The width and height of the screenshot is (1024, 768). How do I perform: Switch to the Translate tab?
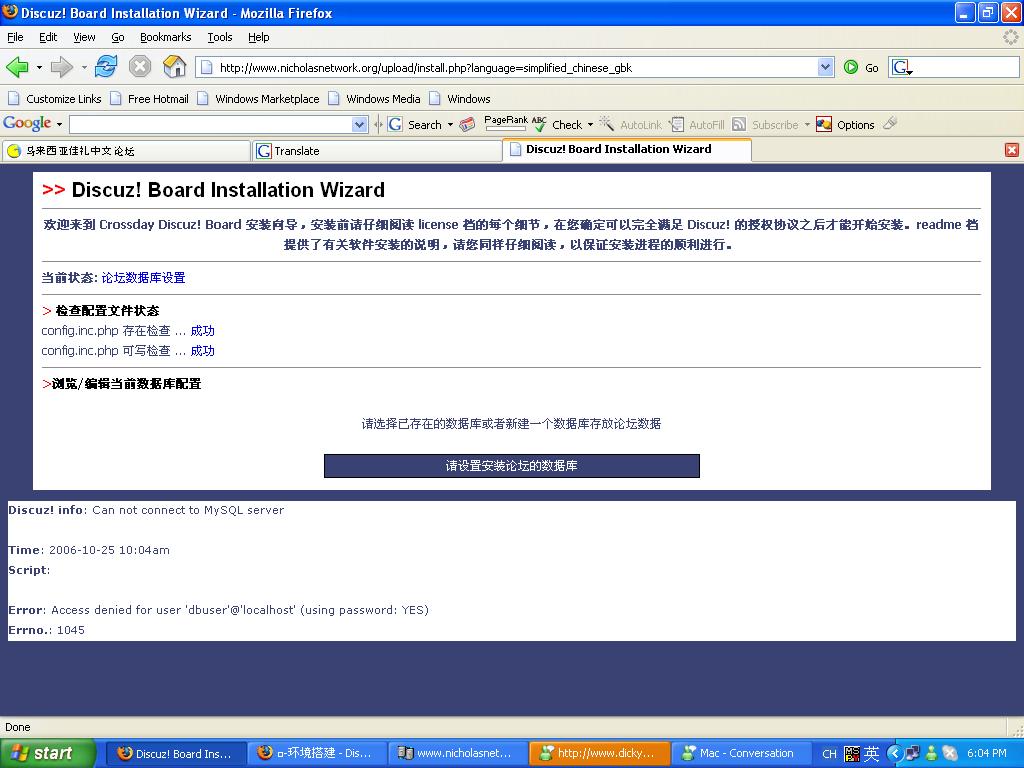click(x=376, y=151)
